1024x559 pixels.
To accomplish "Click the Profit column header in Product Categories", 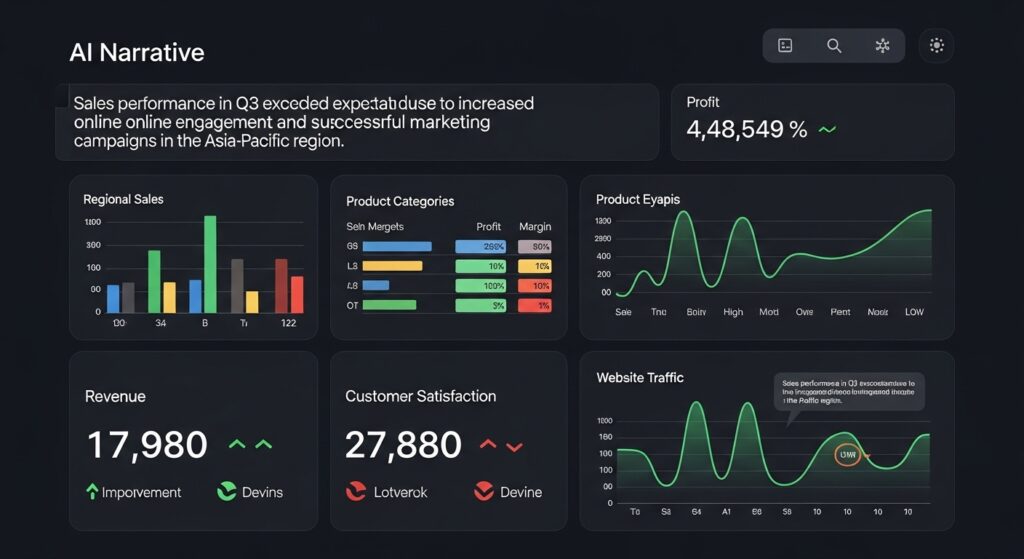I will 489,227.
